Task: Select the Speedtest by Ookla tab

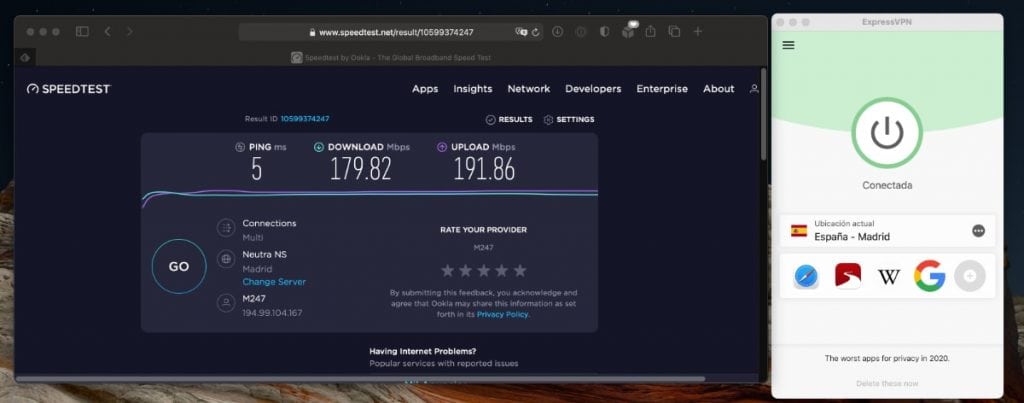Action: (x=391, y=57)
